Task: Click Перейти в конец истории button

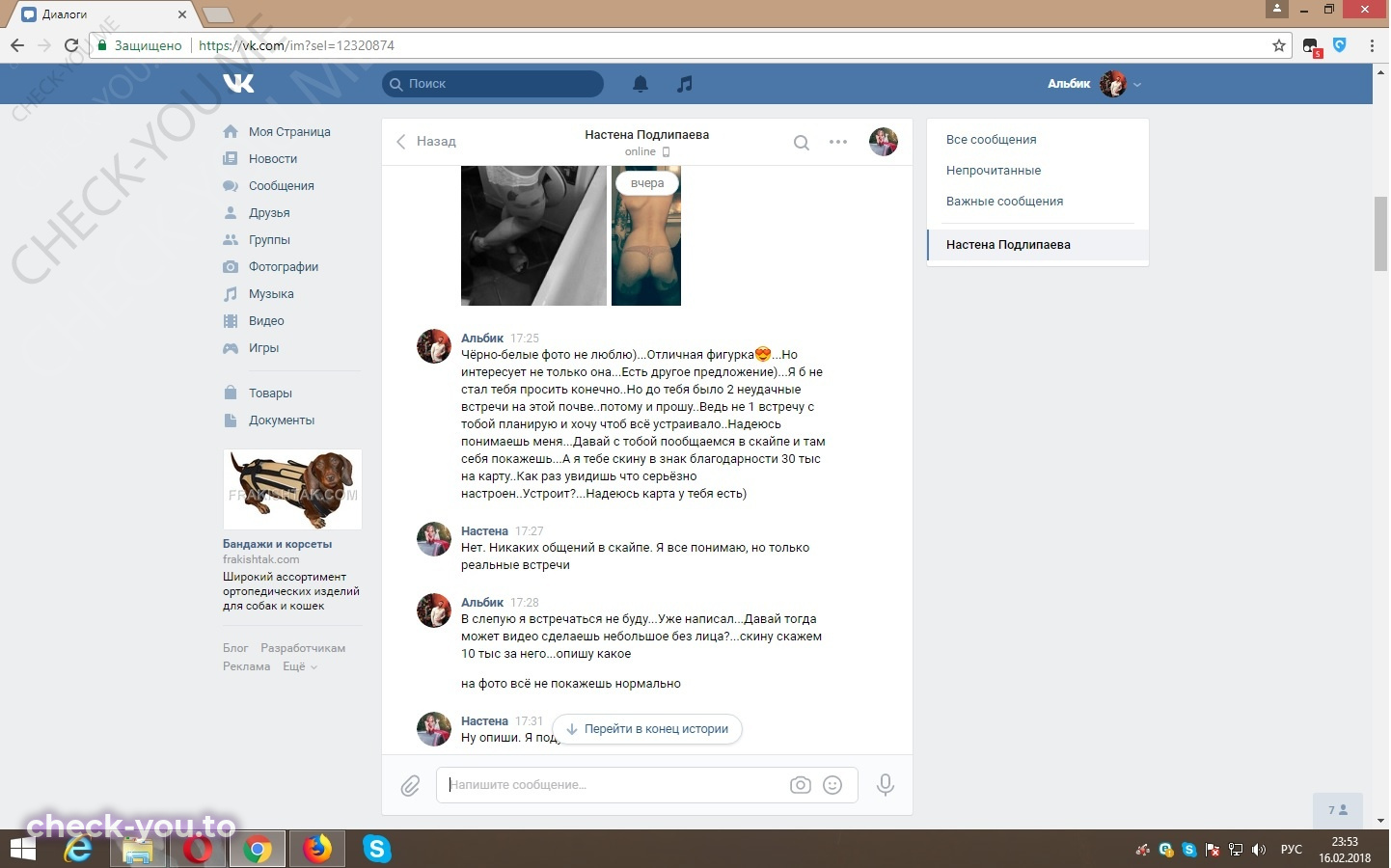Action: [x=647, y=729]
